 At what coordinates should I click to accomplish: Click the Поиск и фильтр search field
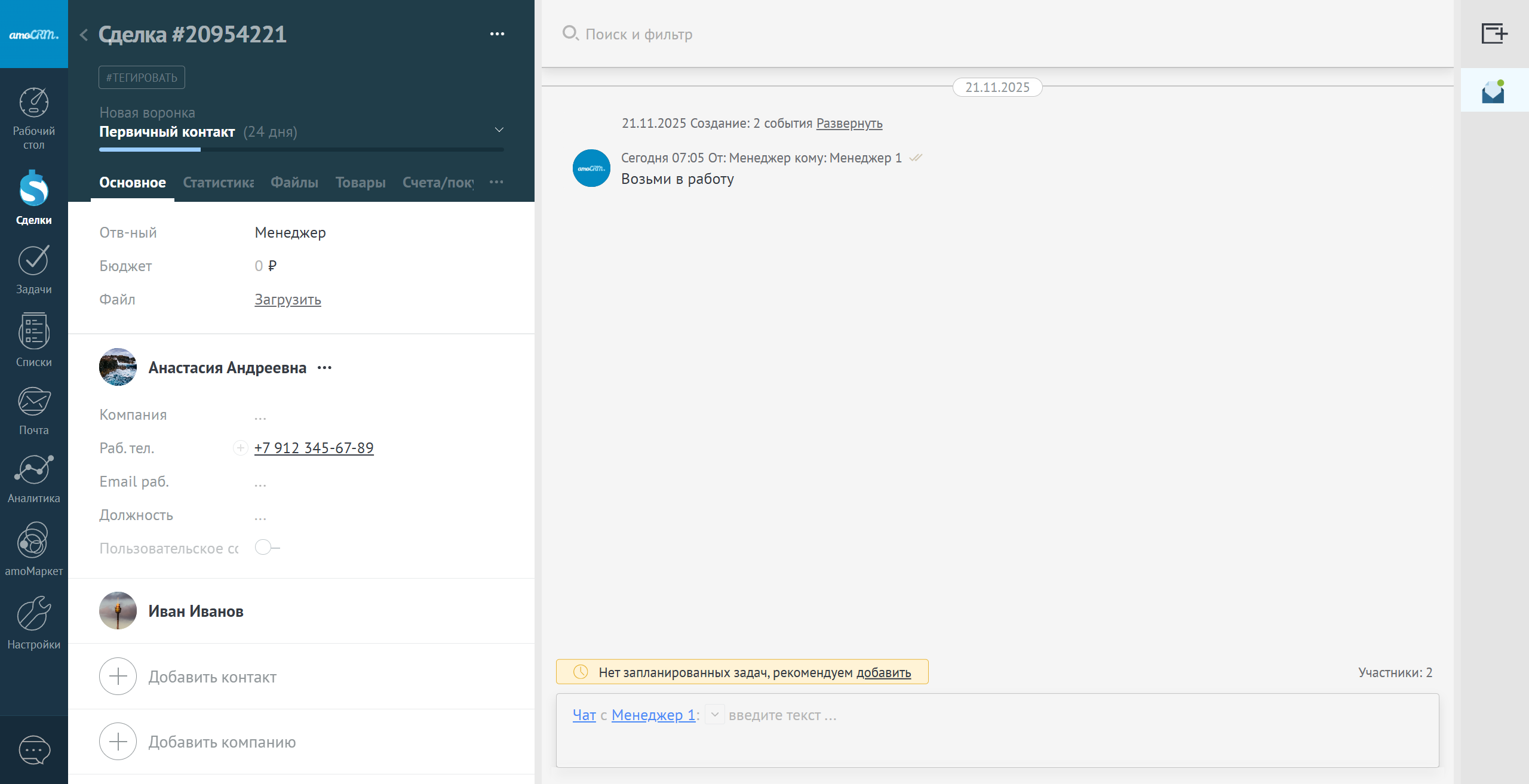pos(639,34)
